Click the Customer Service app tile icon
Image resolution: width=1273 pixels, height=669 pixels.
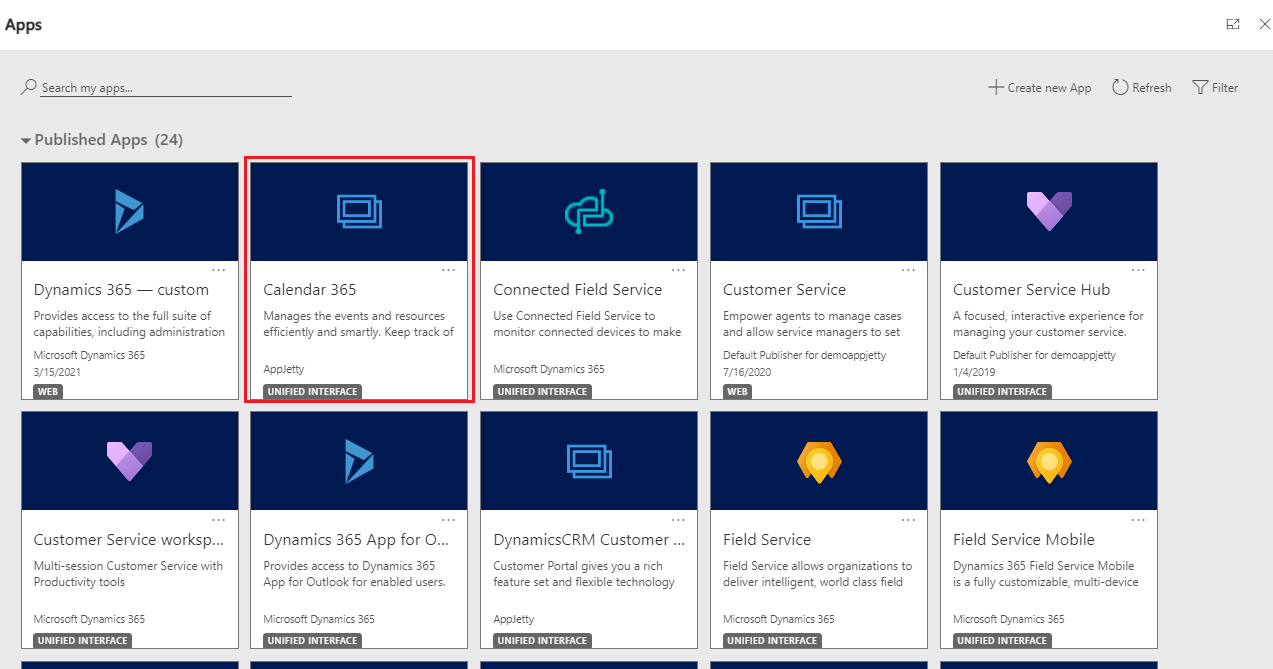(x=819, y=211)
